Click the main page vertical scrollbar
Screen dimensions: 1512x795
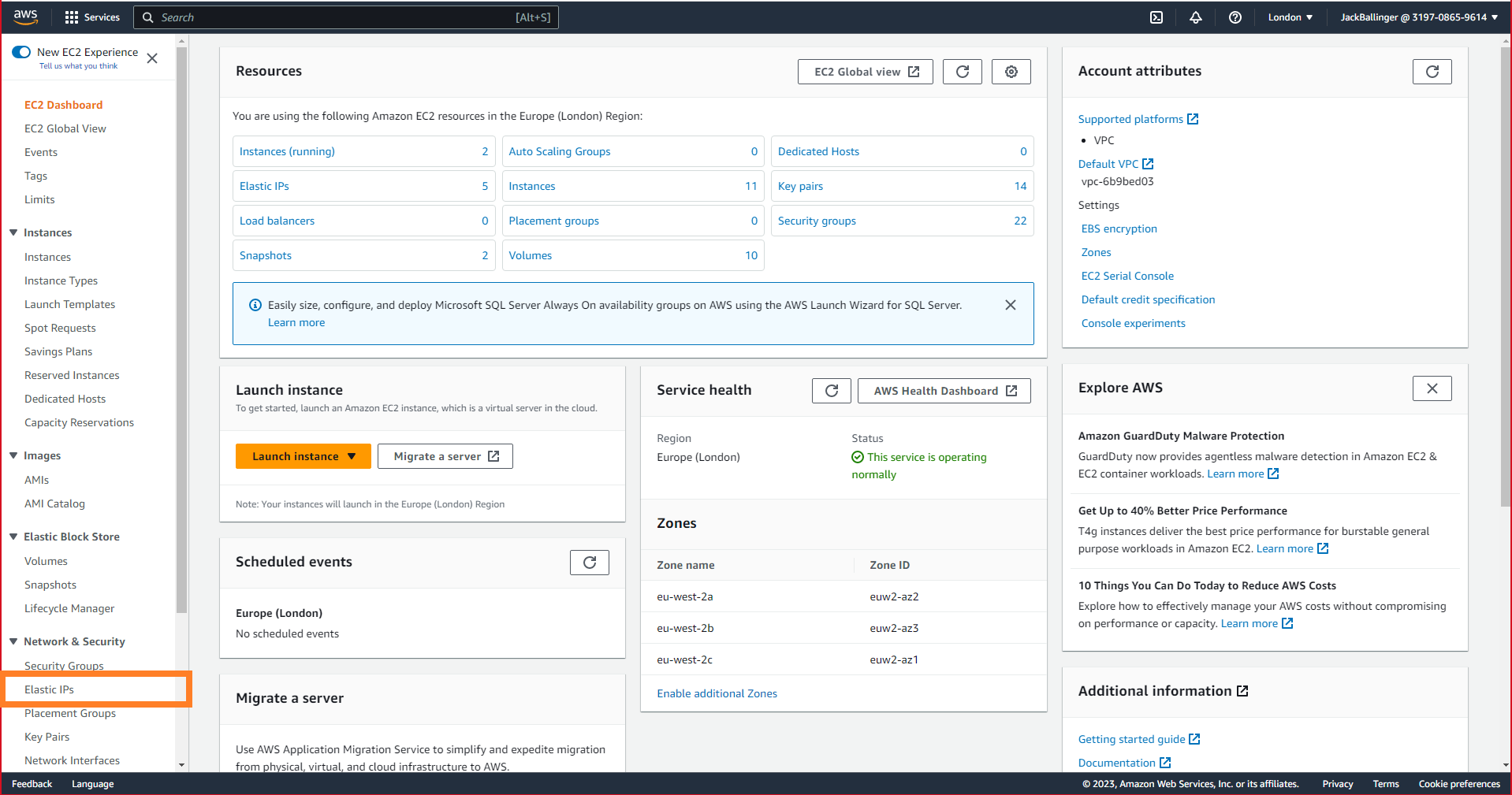click(x=1506, y=276)
